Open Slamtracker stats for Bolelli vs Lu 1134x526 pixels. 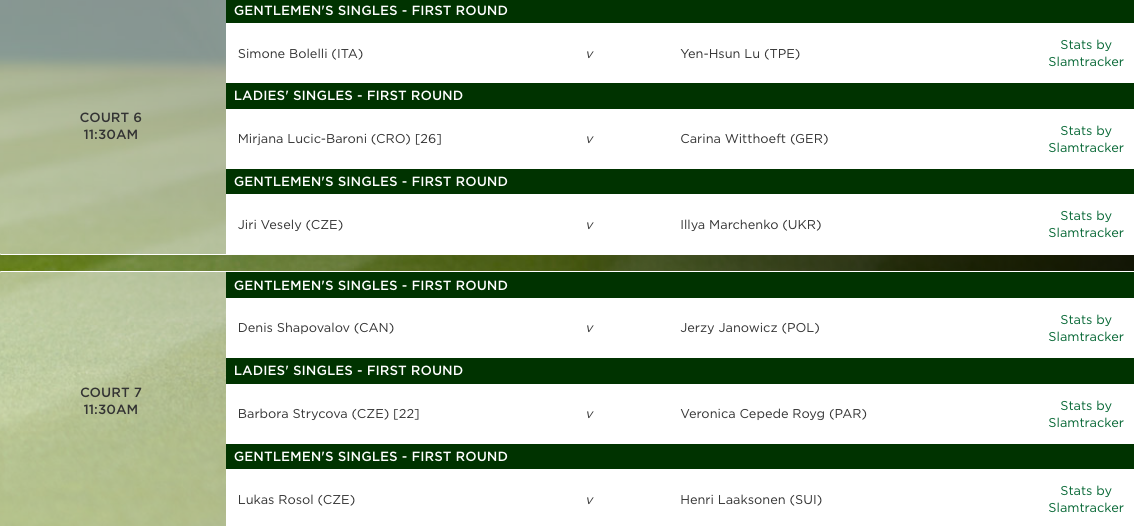[x=1085, y=53]
